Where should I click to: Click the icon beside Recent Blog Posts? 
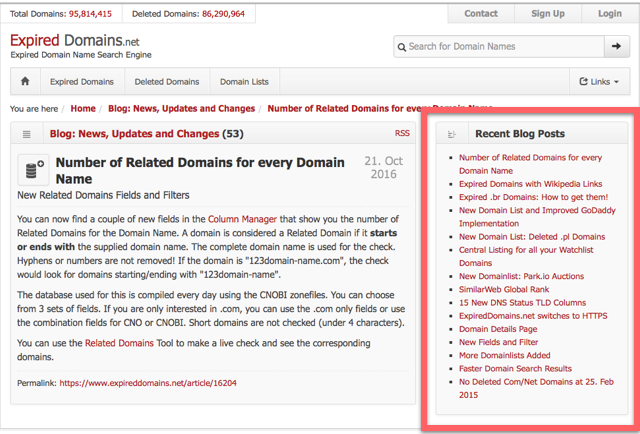coord(451,134)
